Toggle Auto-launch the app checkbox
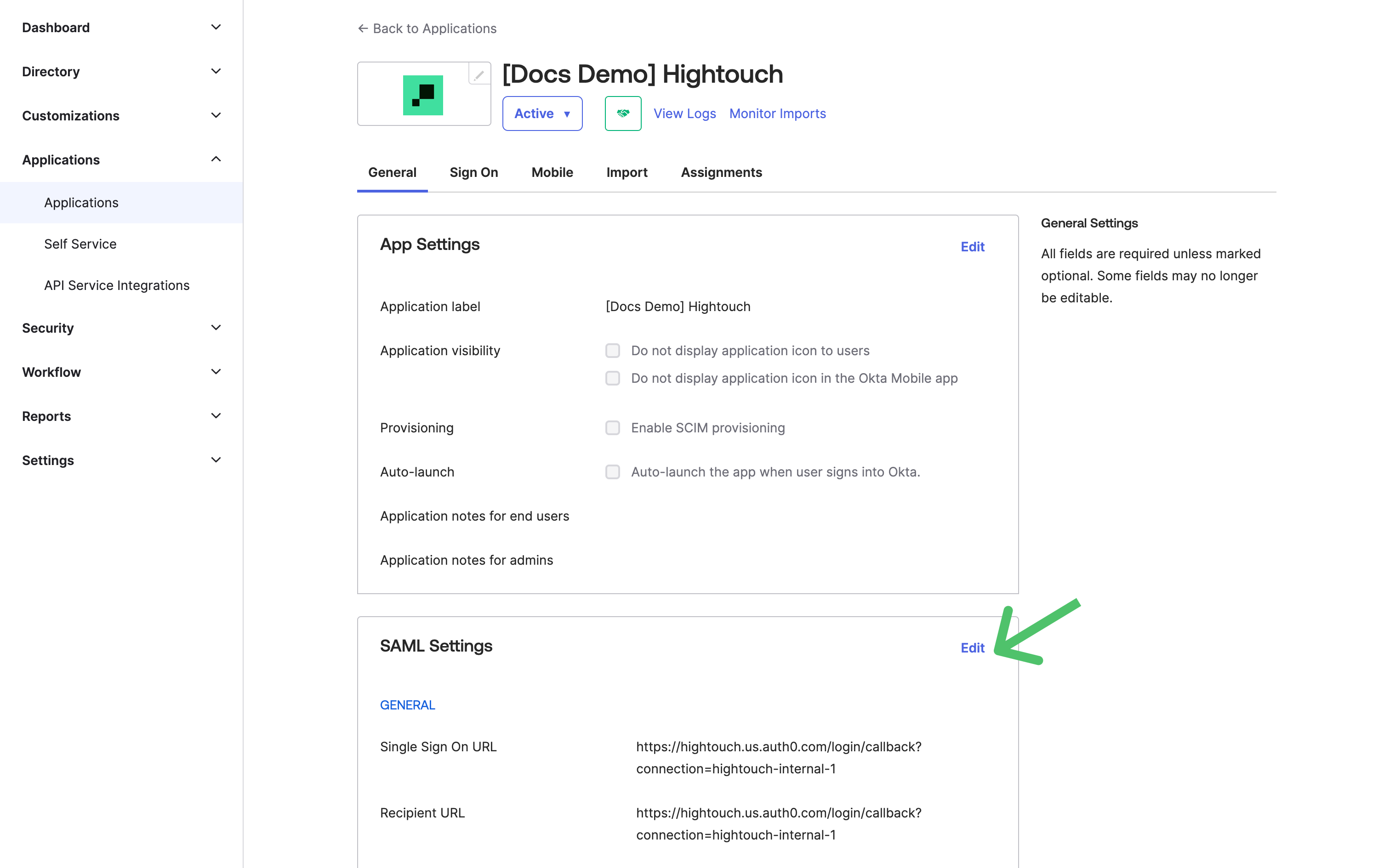The image size is (1390, 868). pyautogui.click(x=612, y=472)
